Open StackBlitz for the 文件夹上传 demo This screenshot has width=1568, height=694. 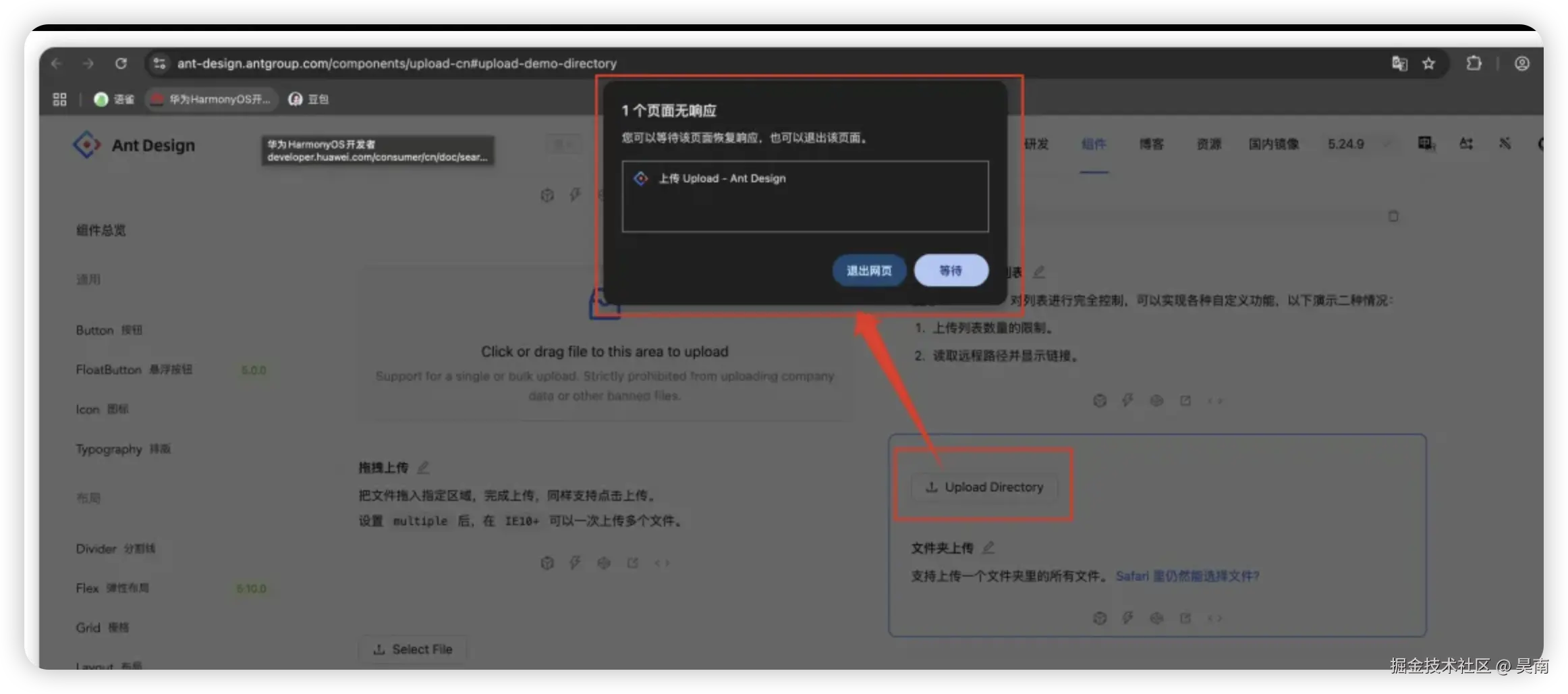point(1127,618)
